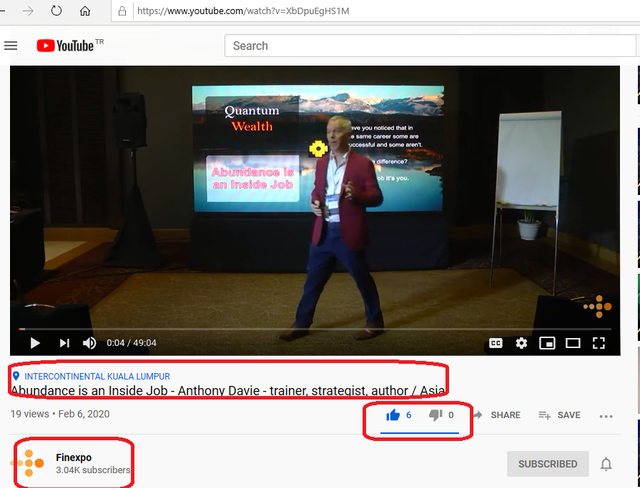
Task: Click the Finexpo watermark in the video
Action: coord(598,306)
